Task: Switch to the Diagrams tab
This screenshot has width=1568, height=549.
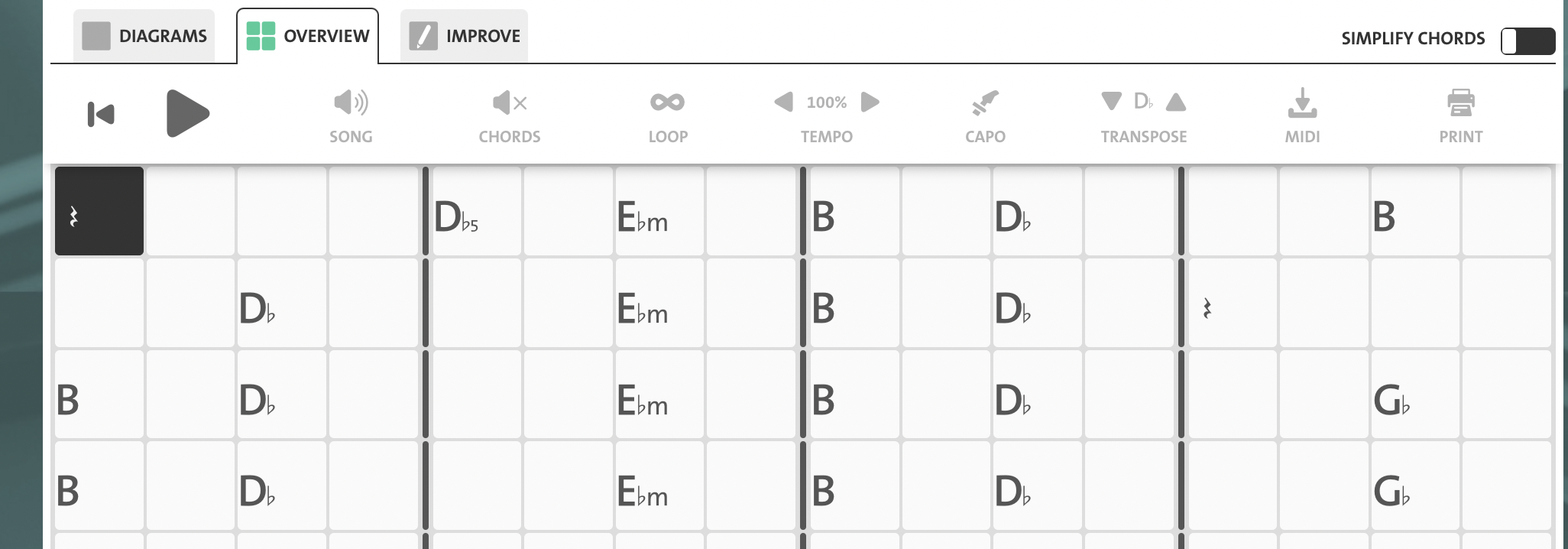Action: click(x=144, y=36)
